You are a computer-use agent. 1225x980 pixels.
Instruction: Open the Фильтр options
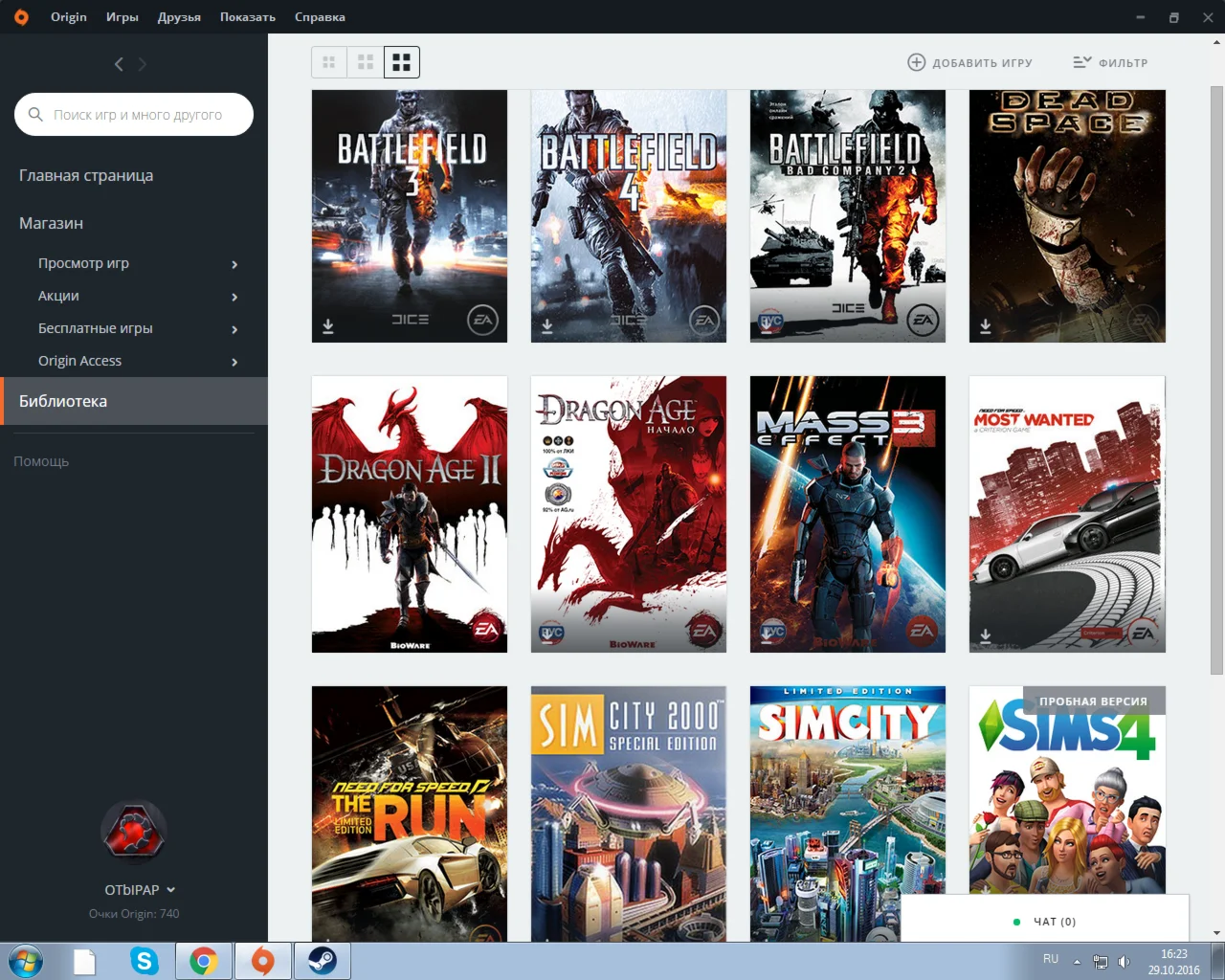[x=1109, y=62]
